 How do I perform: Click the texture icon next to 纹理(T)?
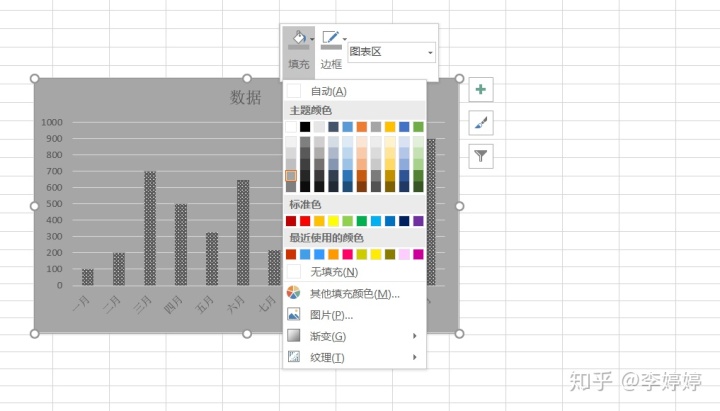point(293,356)
